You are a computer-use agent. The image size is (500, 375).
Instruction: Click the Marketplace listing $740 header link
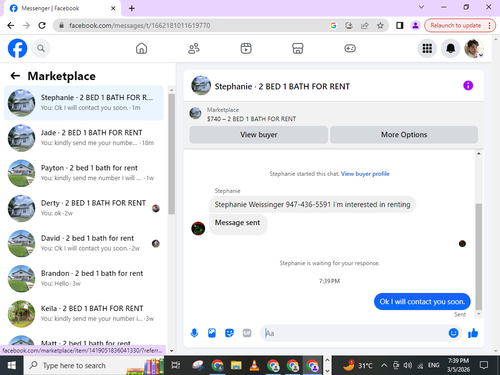click(251, 119)
